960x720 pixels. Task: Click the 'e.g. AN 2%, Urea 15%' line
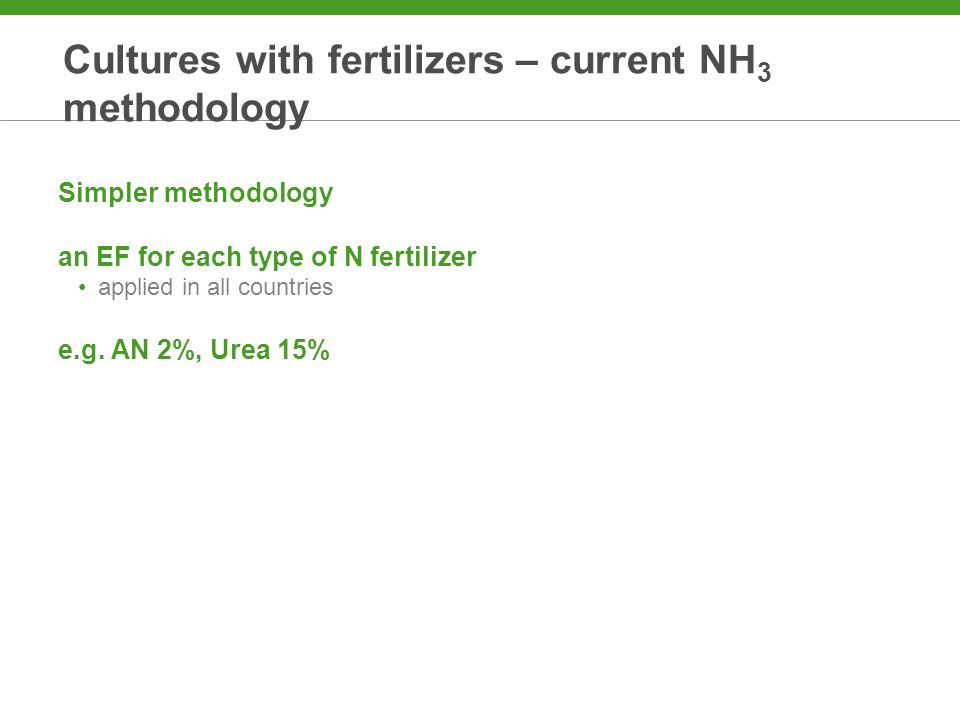point(193,350)
